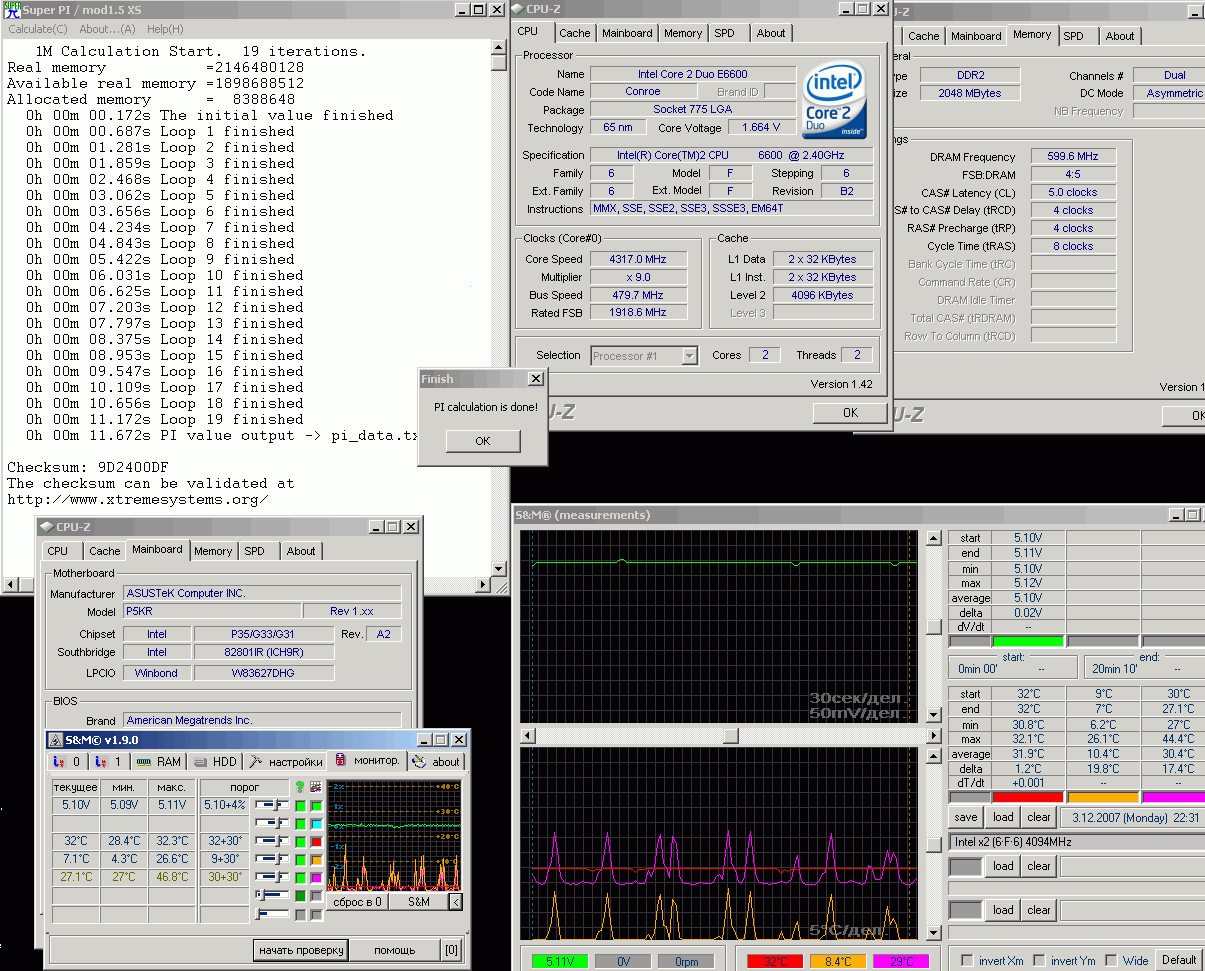Open the Calculate(C) menu in Super PI

point(38,29)
